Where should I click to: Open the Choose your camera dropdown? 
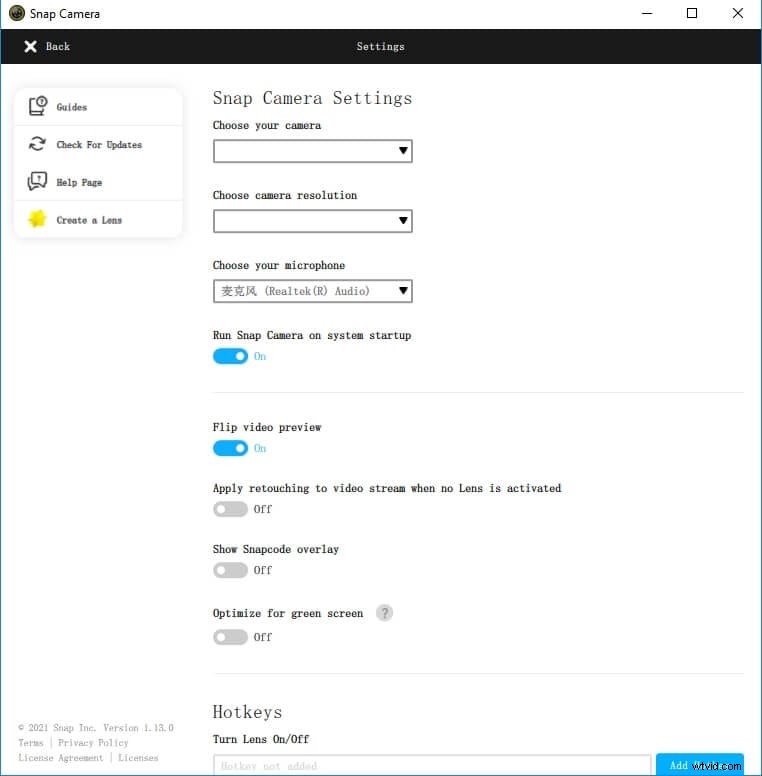312,151
